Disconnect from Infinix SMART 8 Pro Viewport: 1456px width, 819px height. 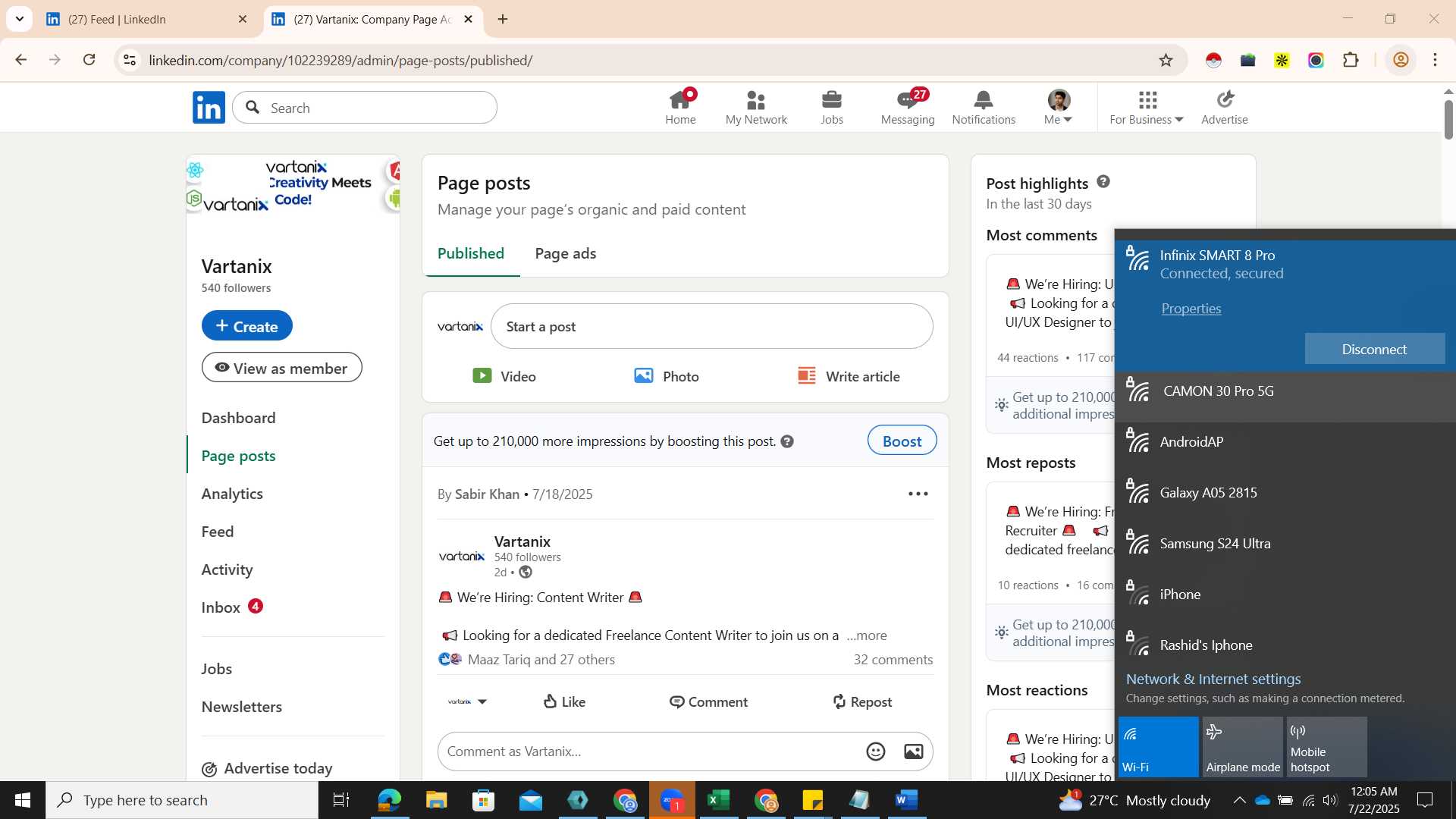(x=1374, y=349)
